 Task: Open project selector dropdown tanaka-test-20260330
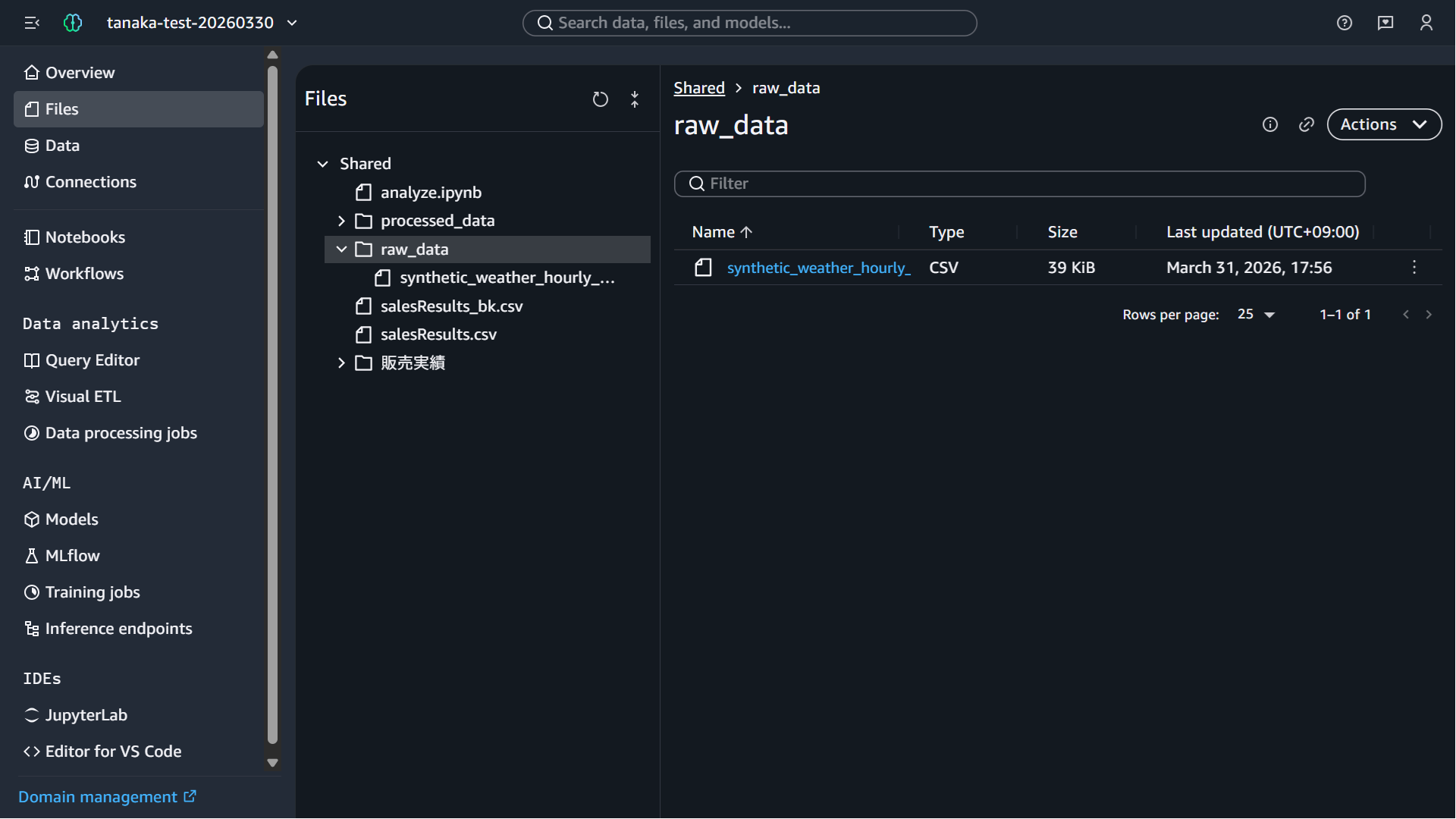click(202, 23)
